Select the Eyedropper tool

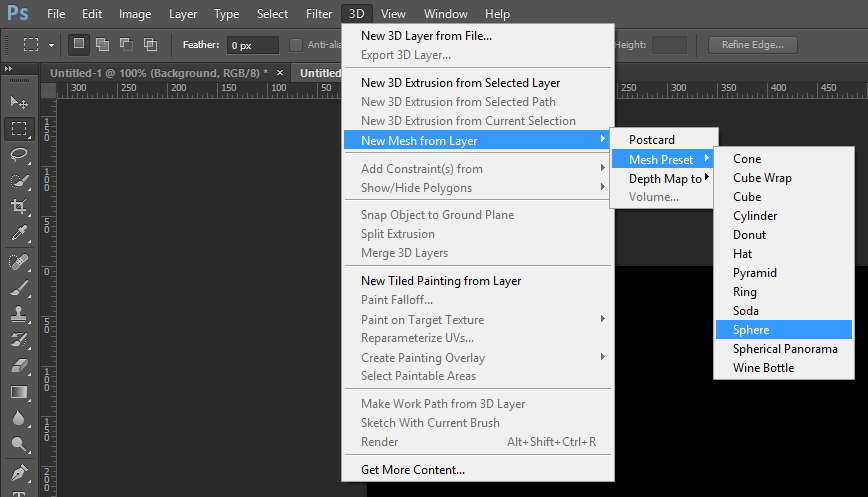click(x=19, y=233)
